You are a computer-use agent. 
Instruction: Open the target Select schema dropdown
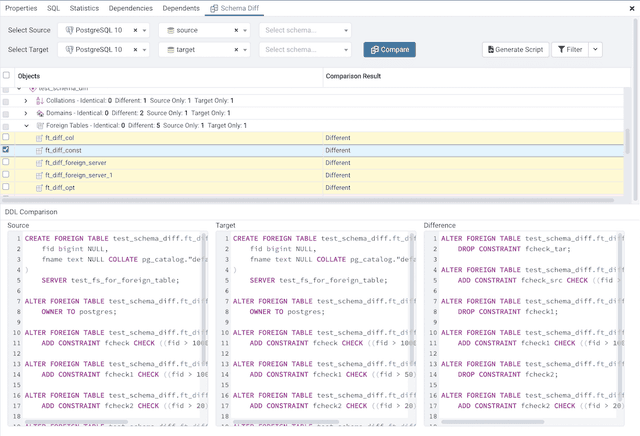click(x=305, y=49)
